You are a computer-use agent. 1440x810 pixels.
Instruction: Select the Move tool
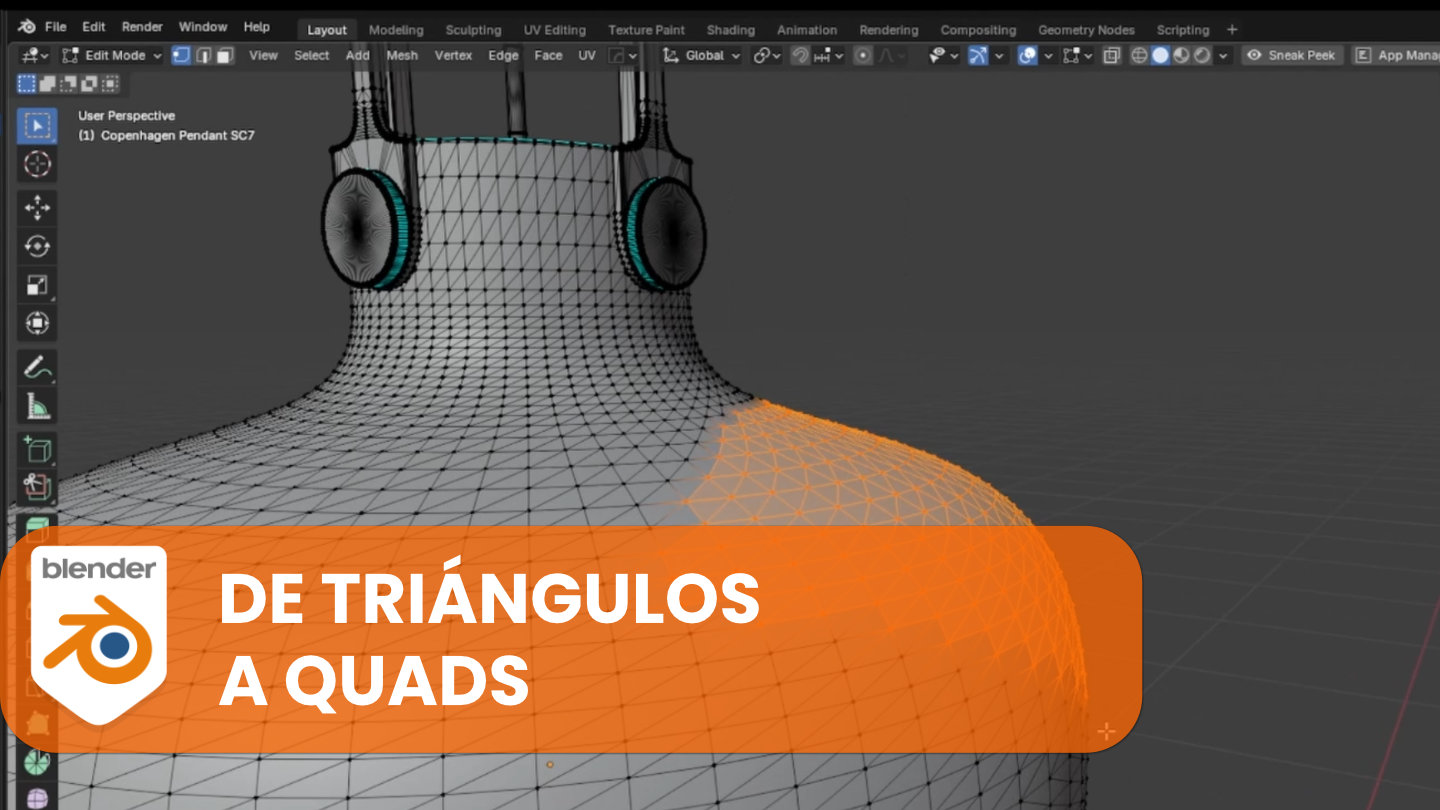tap(37, 208)
